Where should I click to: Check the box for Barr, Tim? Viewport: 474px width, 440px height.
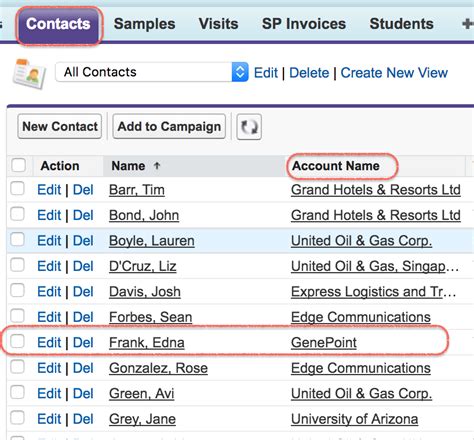coord(17,189)
